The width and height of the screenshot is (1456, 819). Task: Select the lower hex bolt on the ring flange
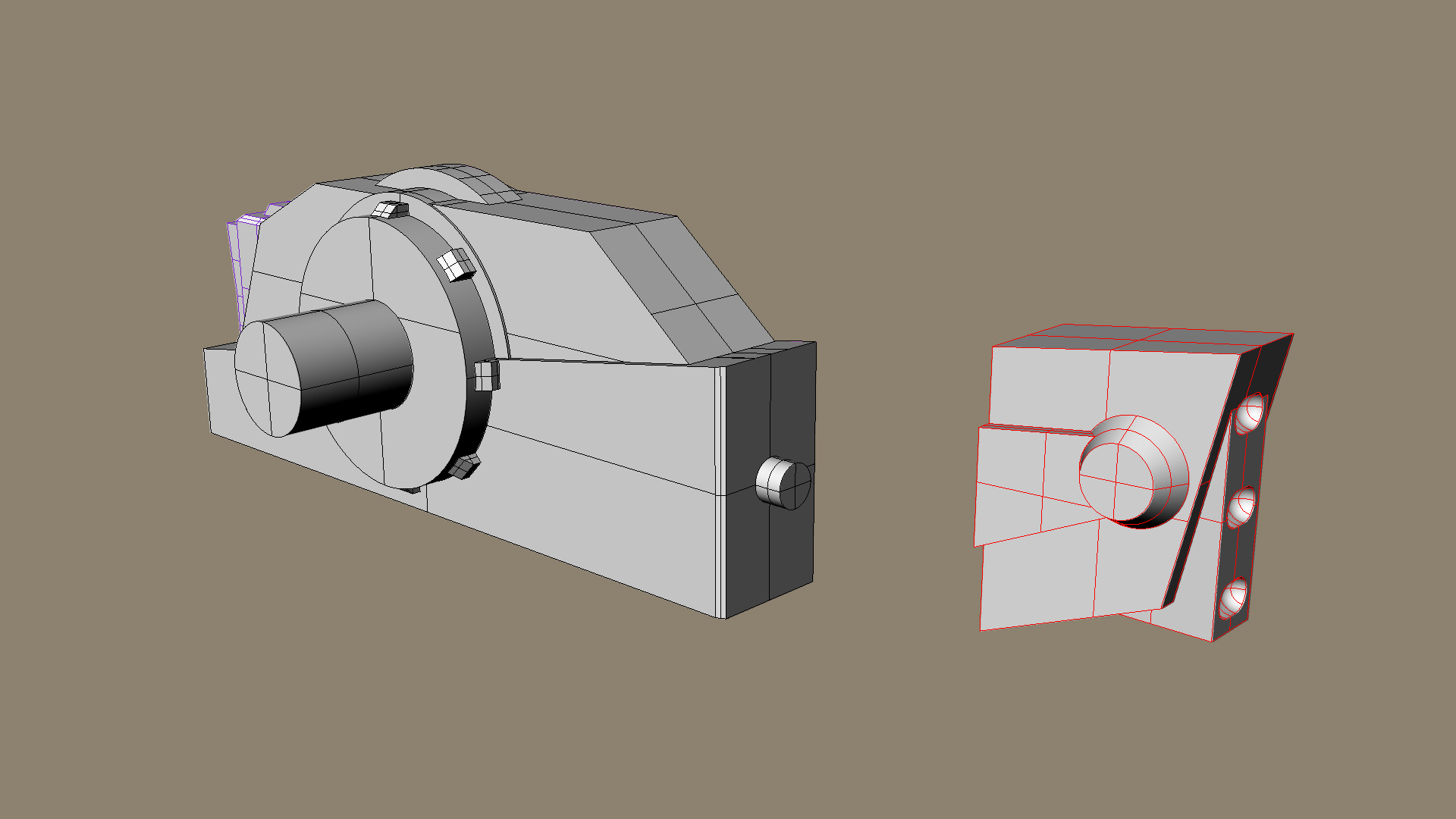click(463, 466)
